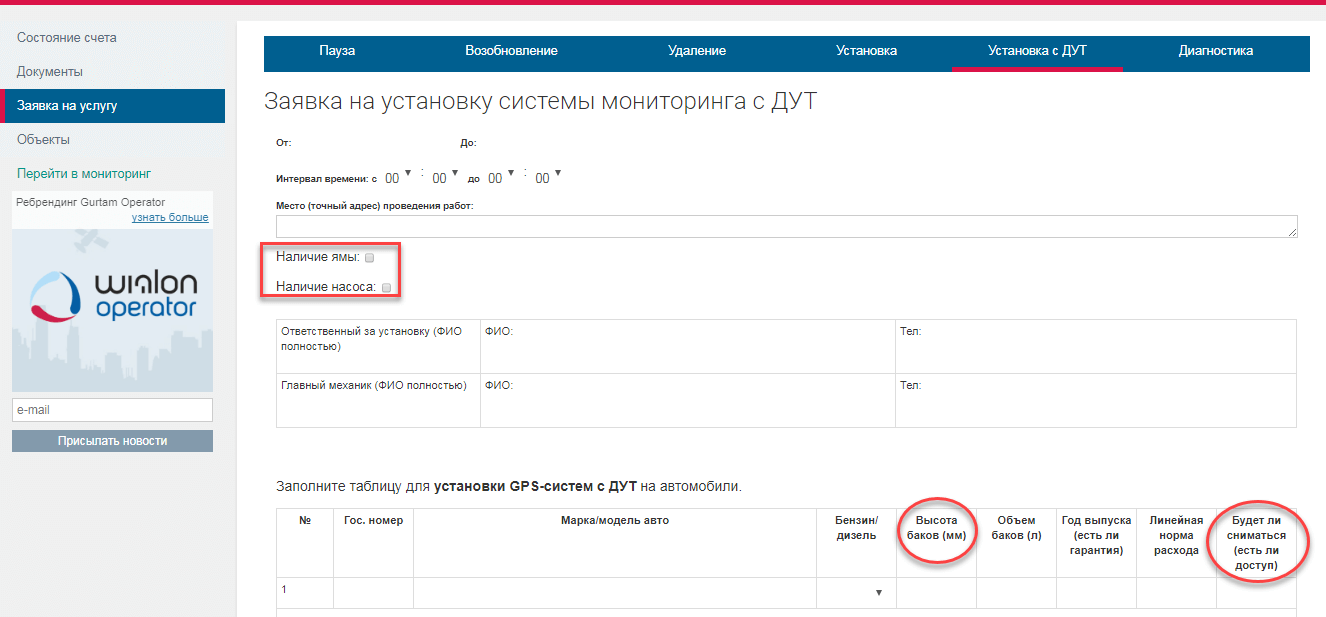Open the start minutes dropdown
1326x617 pixels.
point(445,177)
